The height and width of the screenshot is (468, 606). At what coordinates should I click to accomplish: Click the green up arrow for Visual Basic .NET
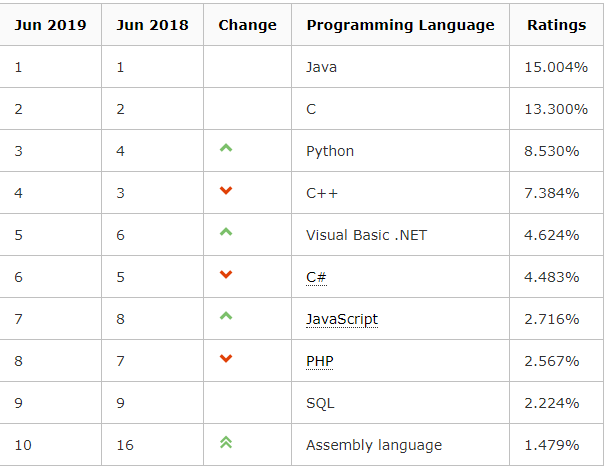(226, 232)
